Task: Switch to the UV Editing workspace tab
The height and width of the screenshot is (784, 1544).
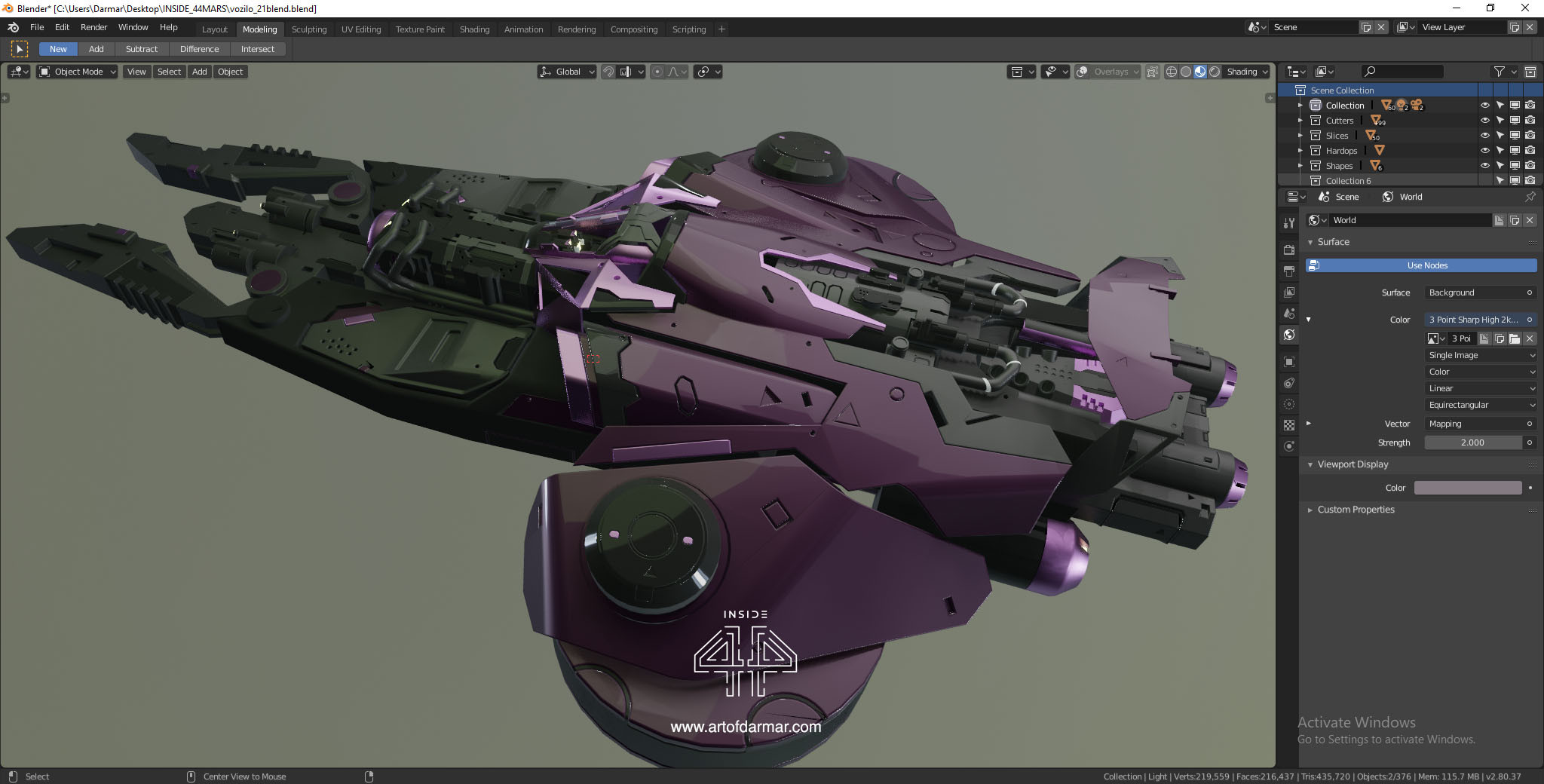Action: coord(361,29)
